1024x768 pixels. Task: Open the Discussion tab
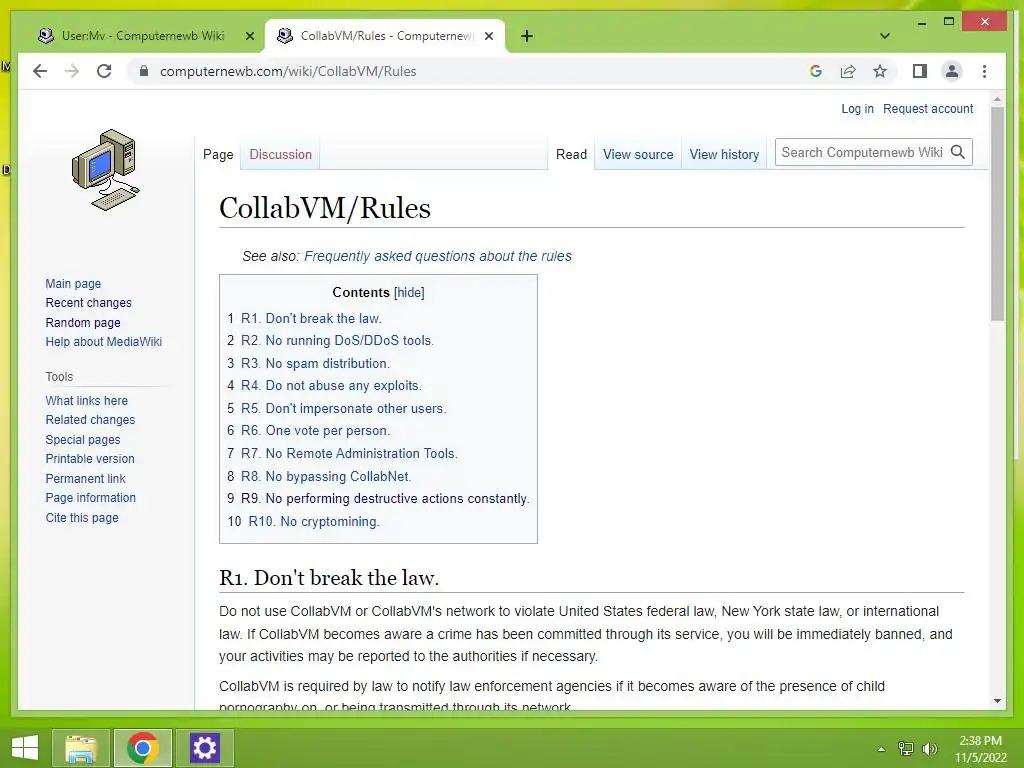pos(280,154)
